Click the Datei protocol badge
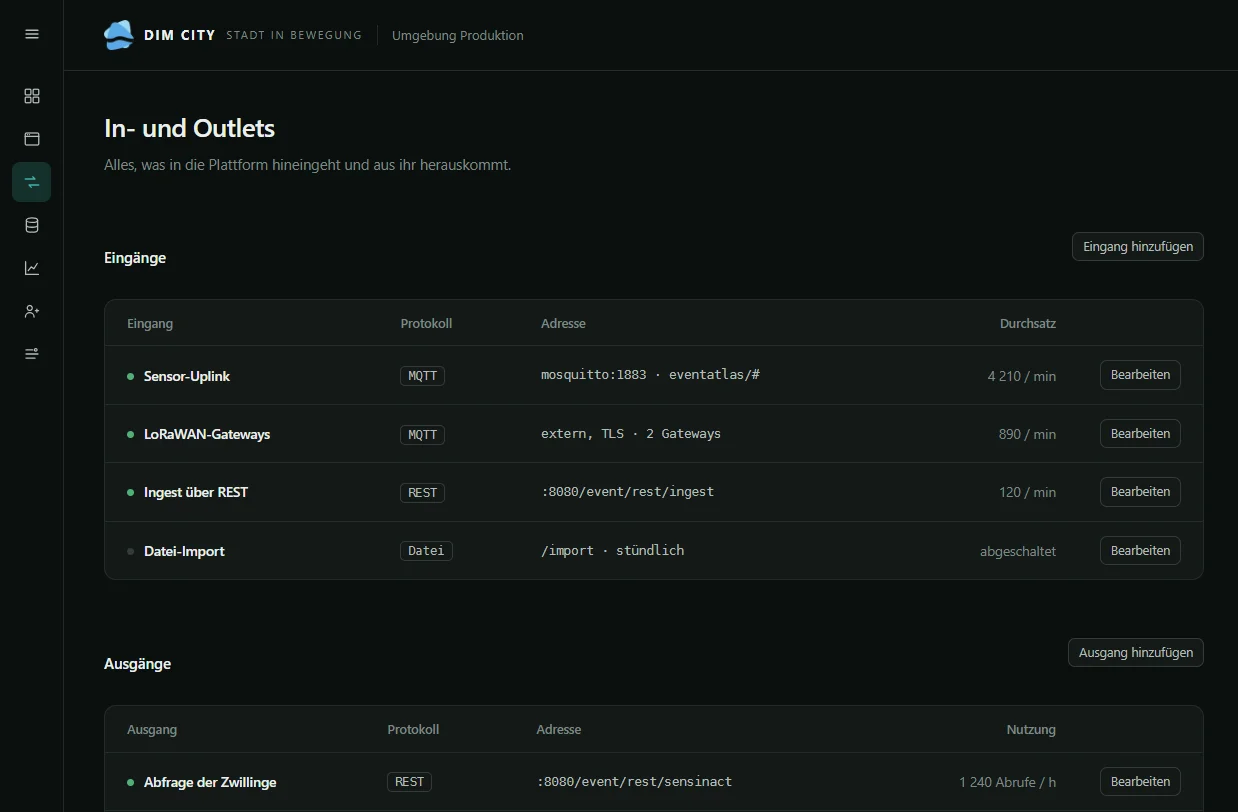This screenshot has height=812, width=1238. point(427,551)
